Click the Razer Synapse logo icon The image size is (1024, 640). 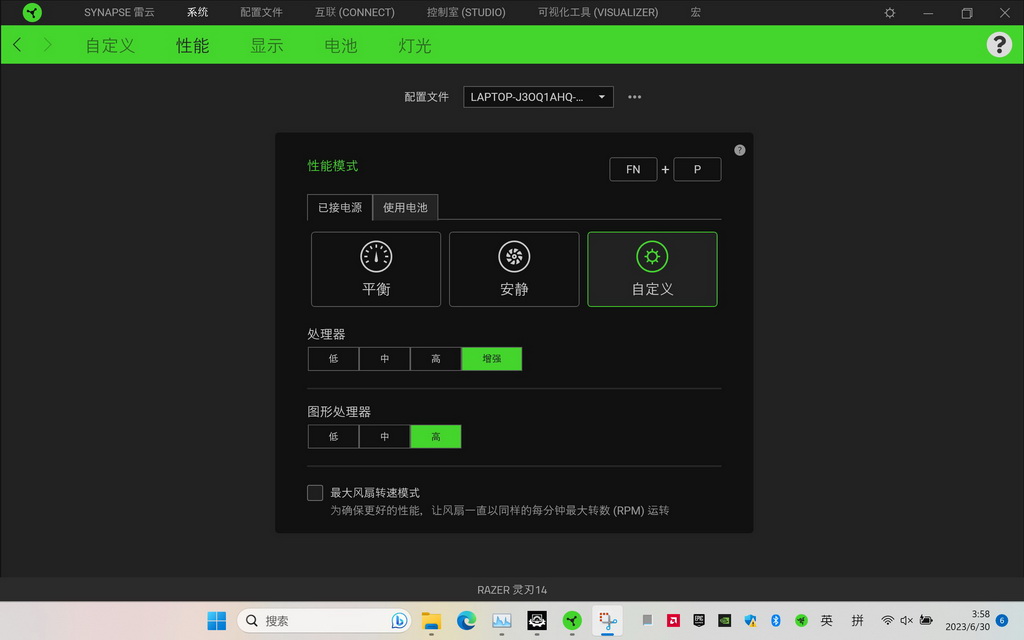click(31, 12)
